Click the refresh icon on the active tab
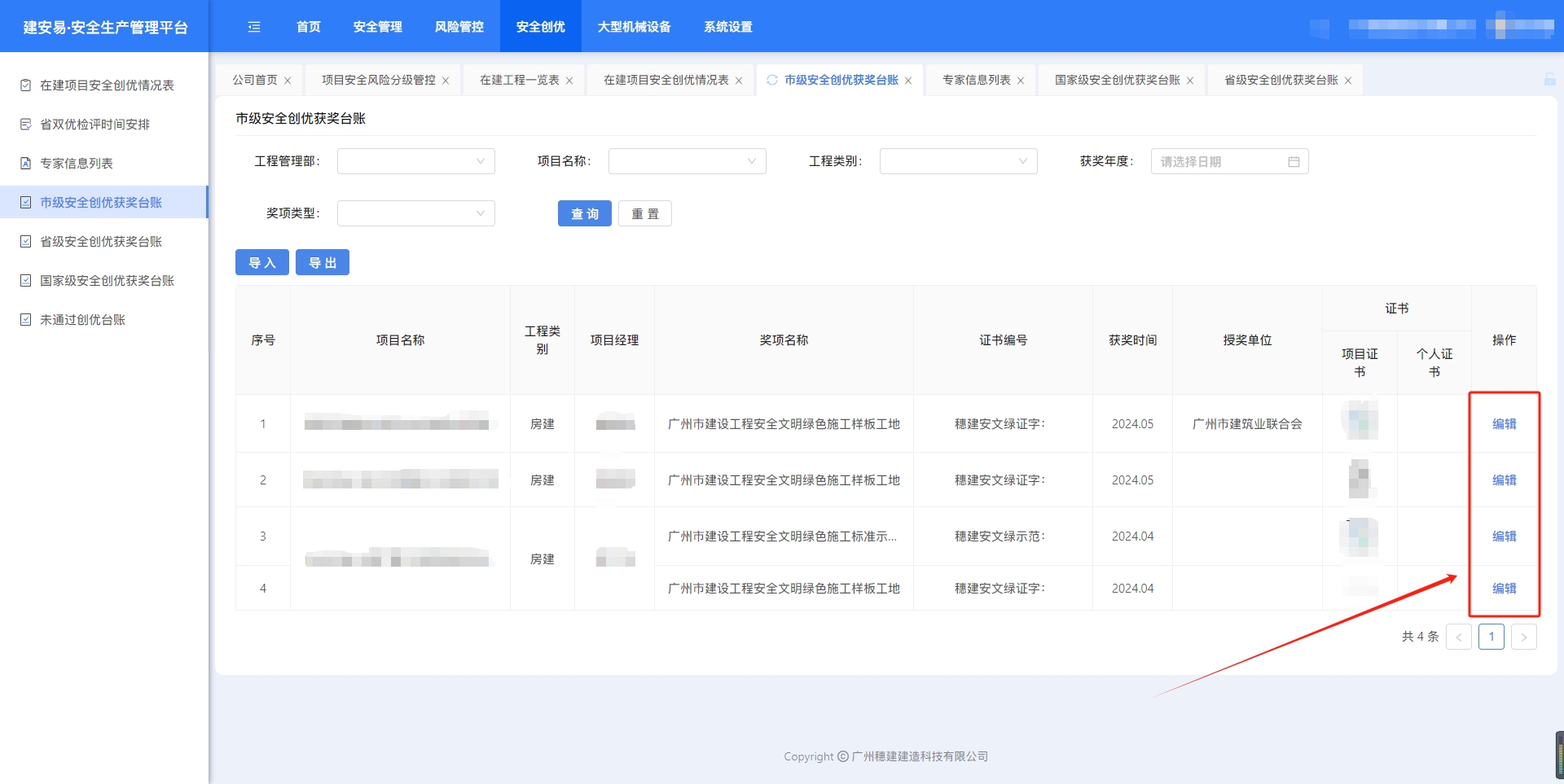 click(x=772, y=80)
